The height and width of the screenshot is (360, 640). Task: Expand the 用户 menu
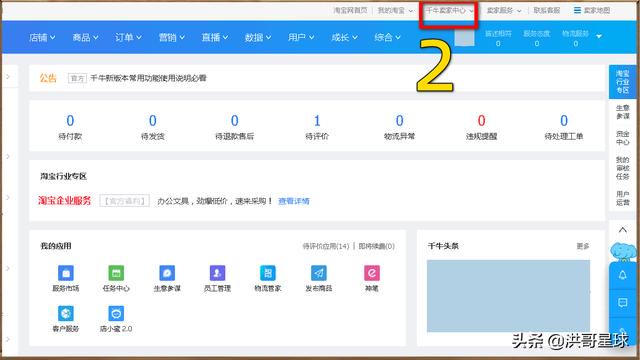coord(301,37)
